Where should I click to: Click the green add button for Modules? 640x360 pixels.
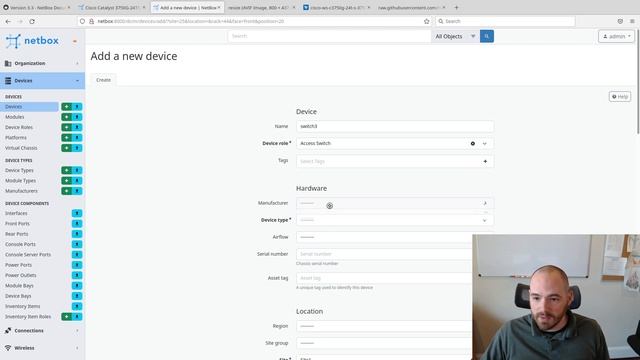[x=67, y=117]
